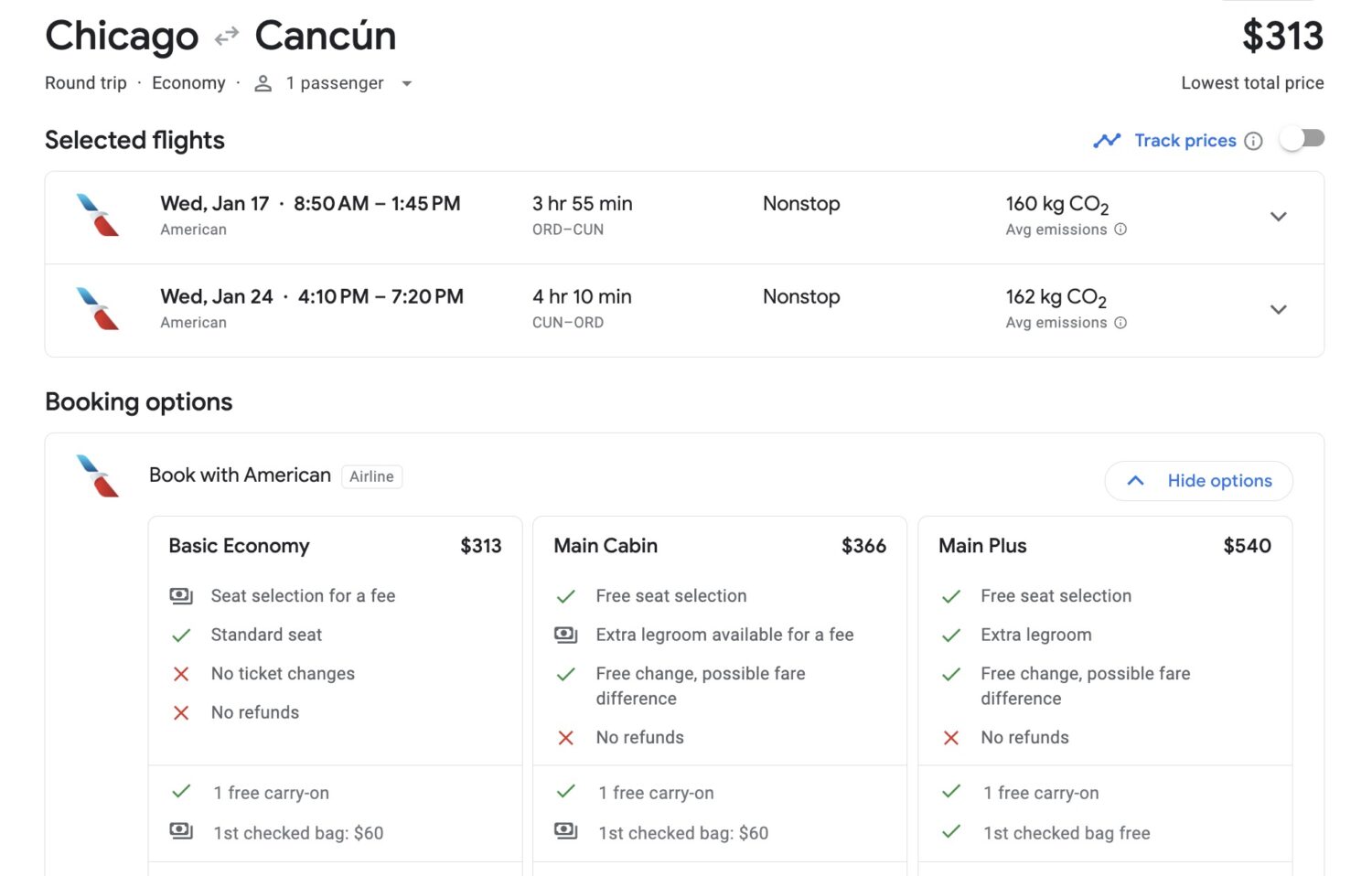Click the checkmark beside Standard seat

pyautogui.click(x=181, y=635)
